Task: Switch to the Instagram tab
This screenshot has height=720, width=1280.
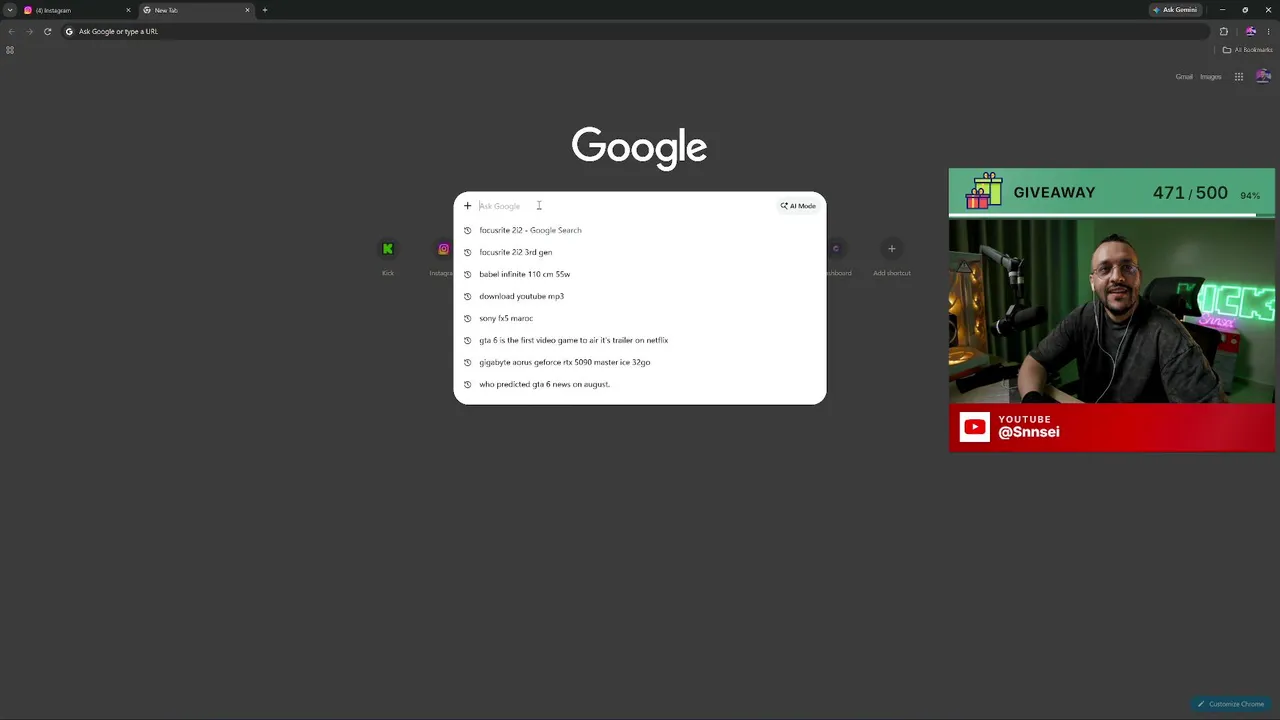Action: [78, 10]
